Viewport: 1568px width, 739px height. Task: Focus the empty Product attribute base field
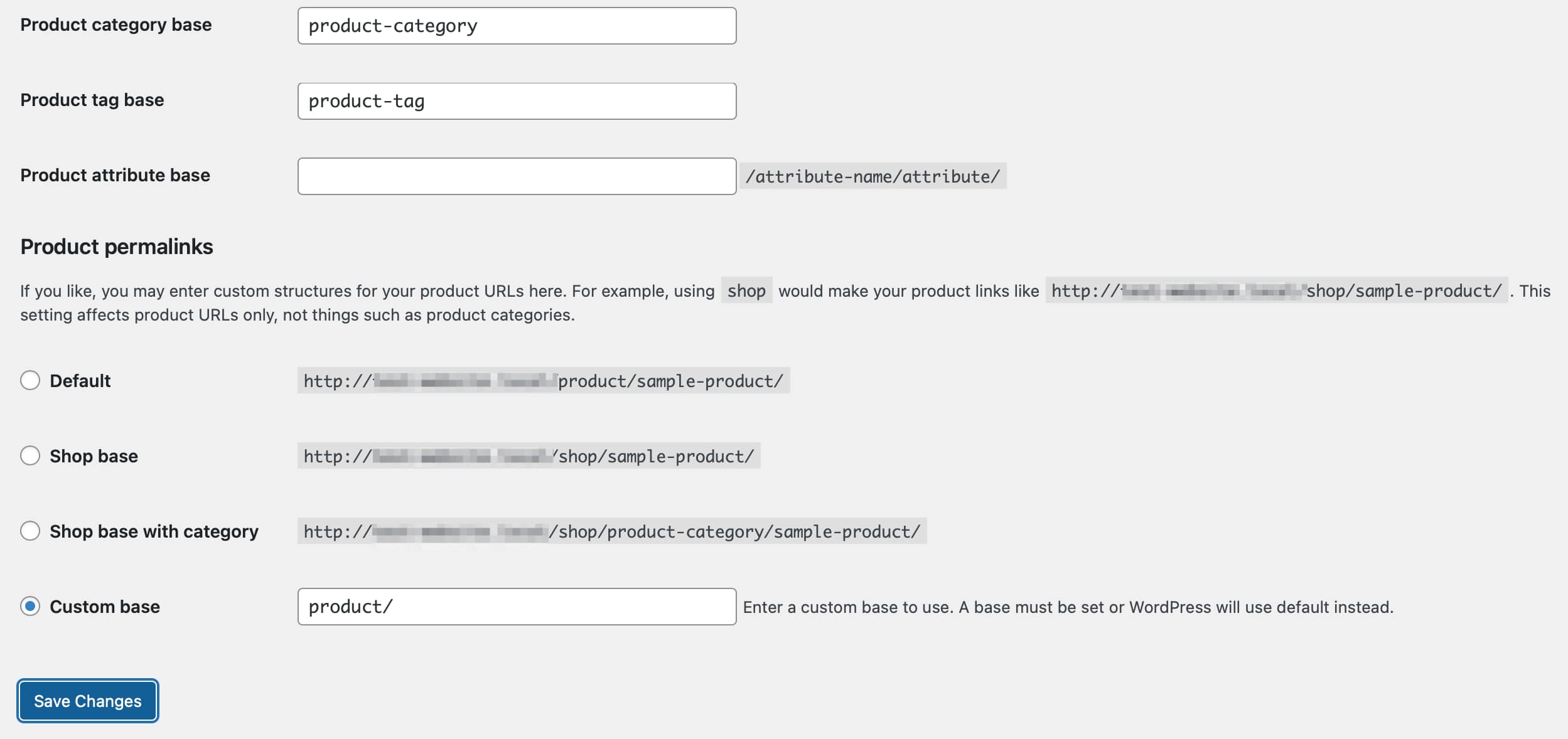tap(516, 176)
